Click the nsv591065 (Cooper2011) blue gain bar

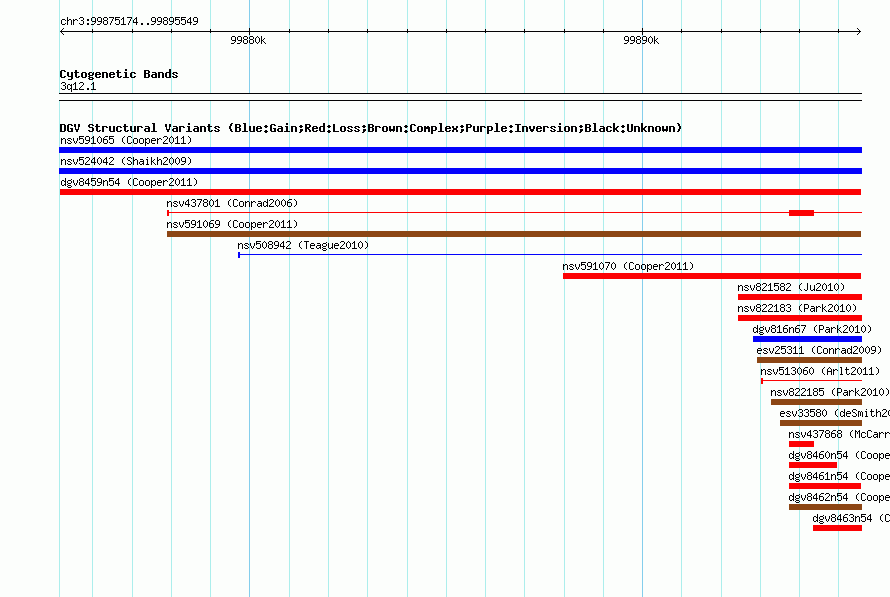(460, 150)
